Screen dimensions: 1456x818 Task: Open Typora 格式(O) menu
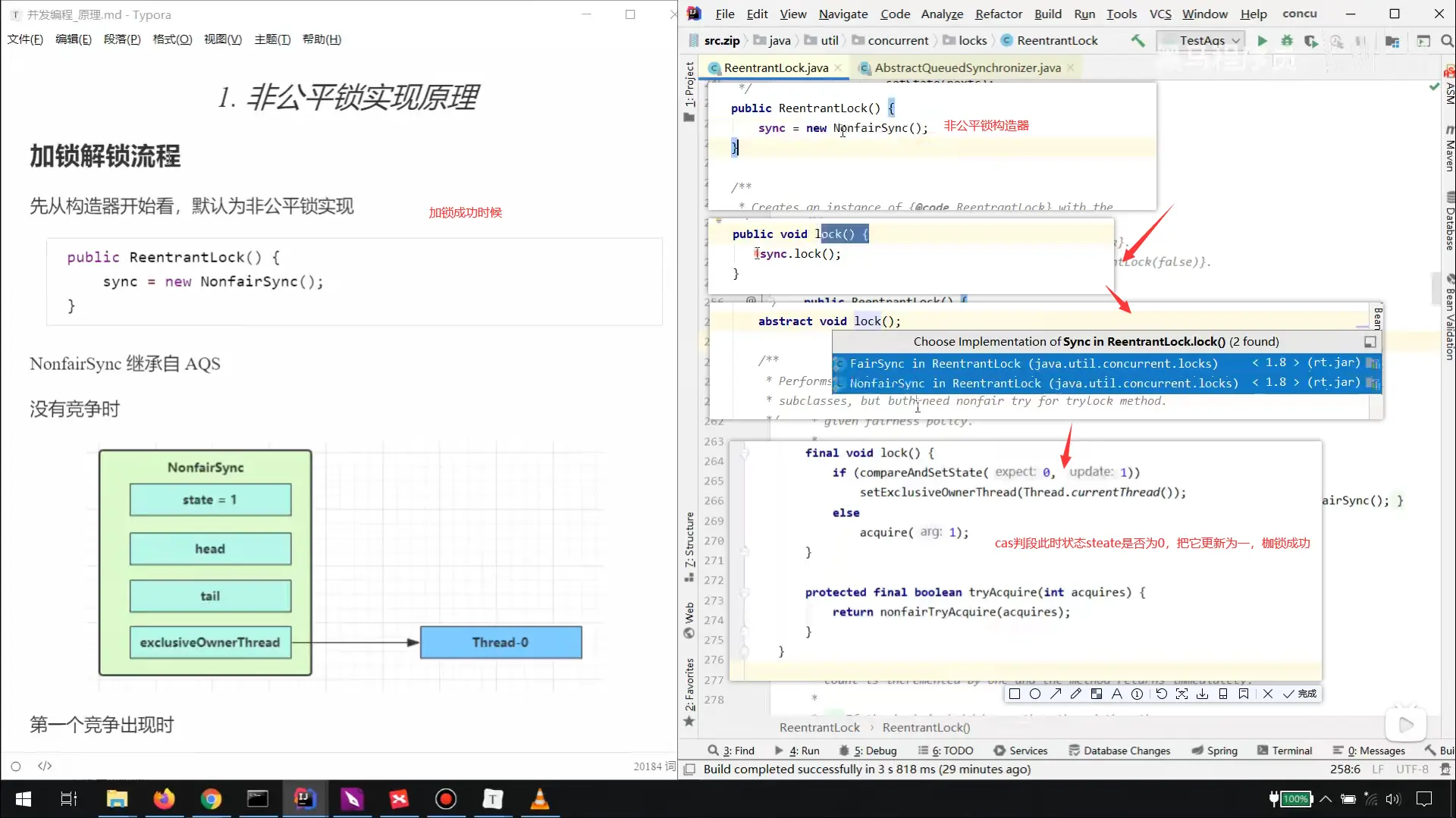[x=172, y=39]
